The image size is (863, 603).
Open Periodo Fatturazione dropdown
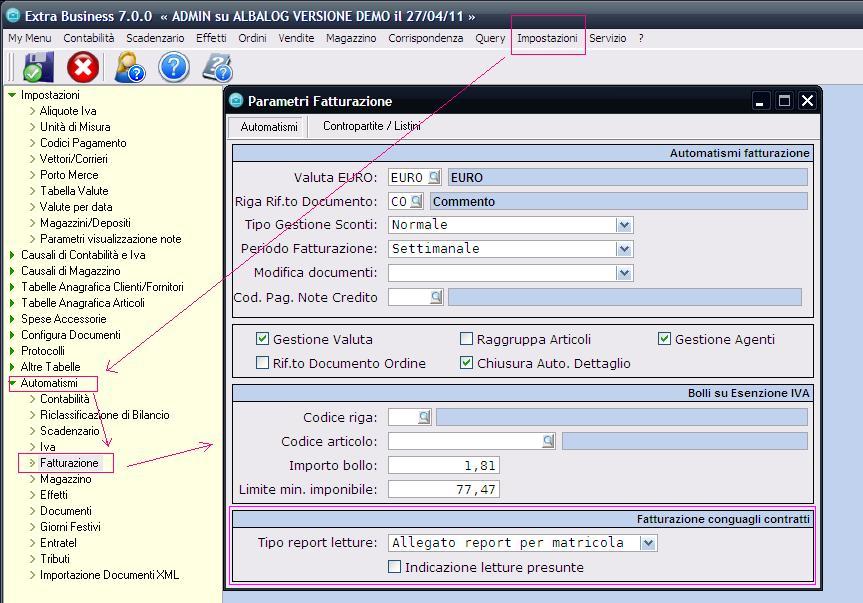point(624,249)
